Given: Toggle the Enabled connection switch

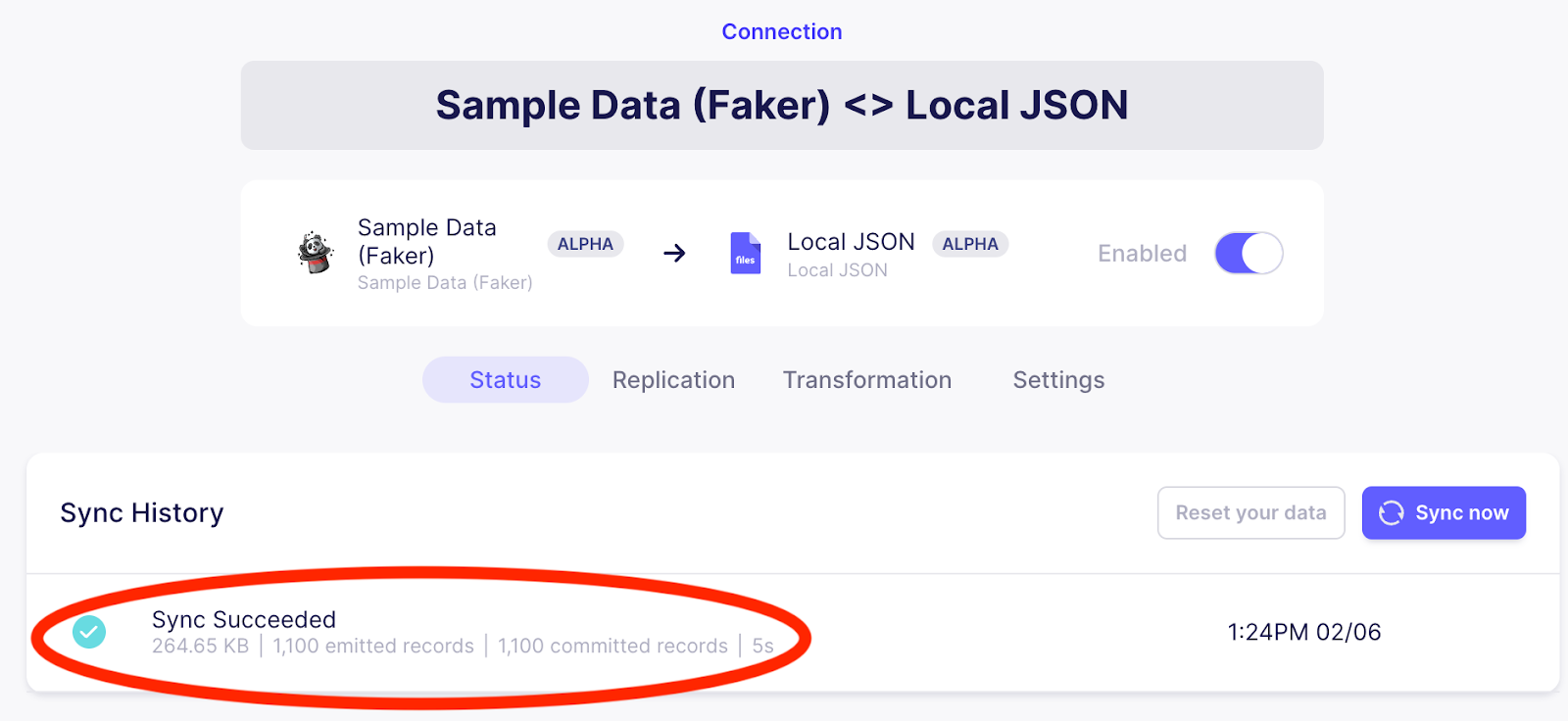Looking at the screenshot, I should point(1249,254).
